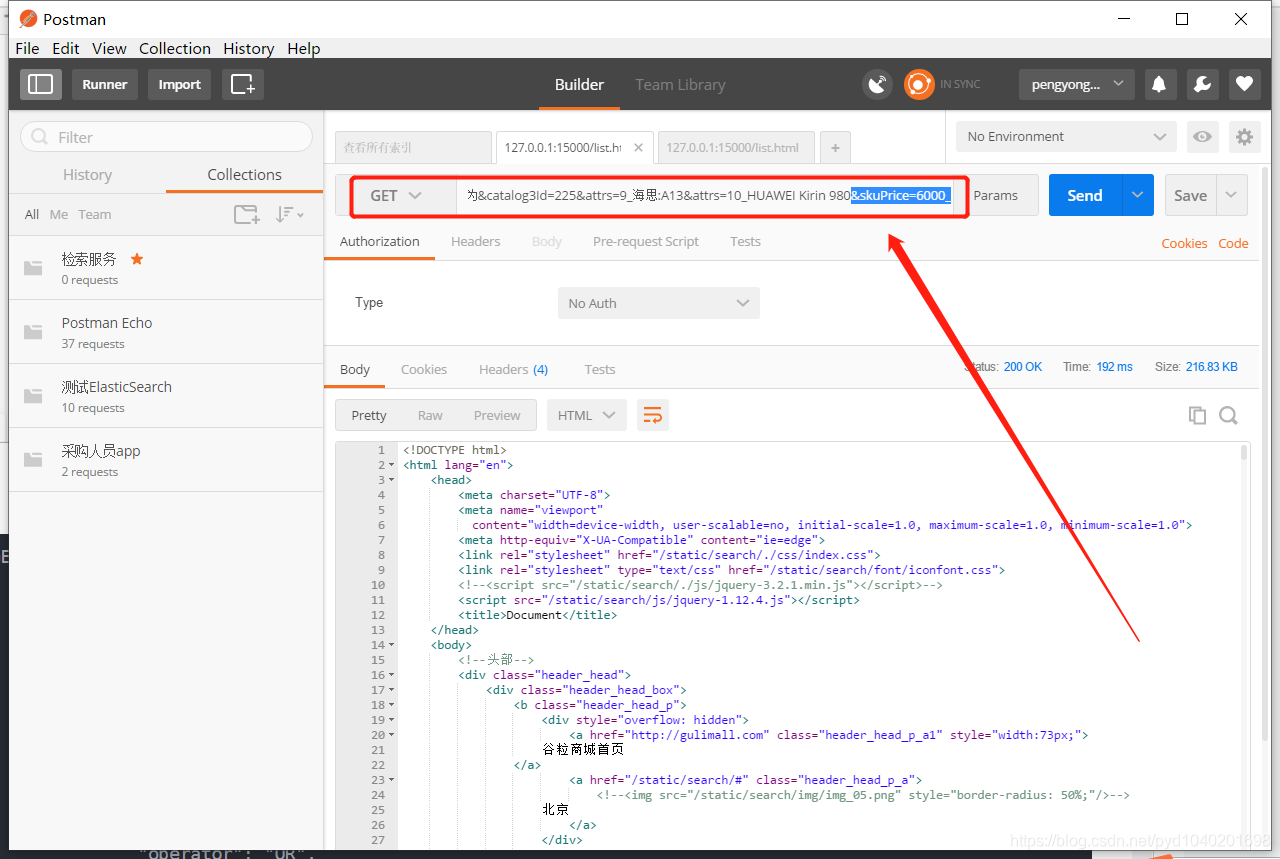
Task: Toggle line wrap icon in response
Action: point(653,415)
